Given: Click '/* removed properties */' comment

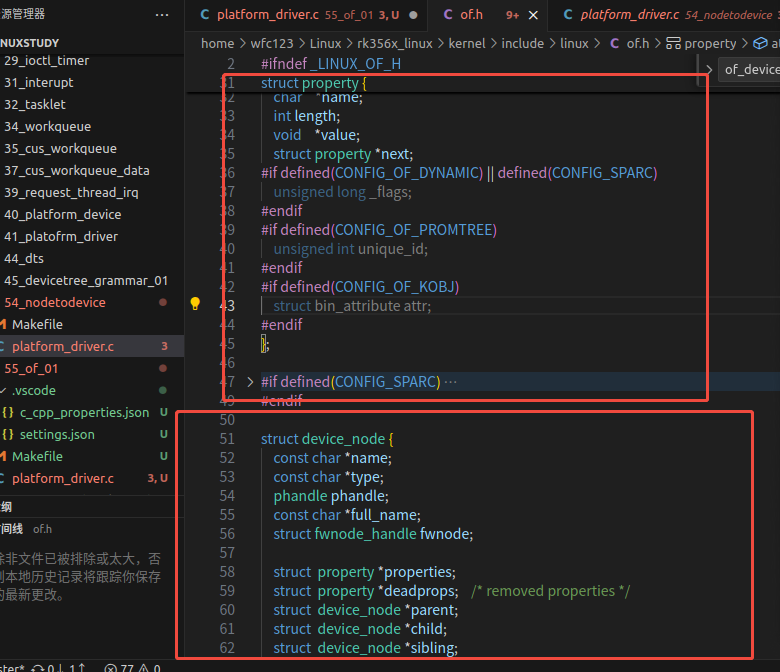Looking at the screenshot, I should coord(551,591).
